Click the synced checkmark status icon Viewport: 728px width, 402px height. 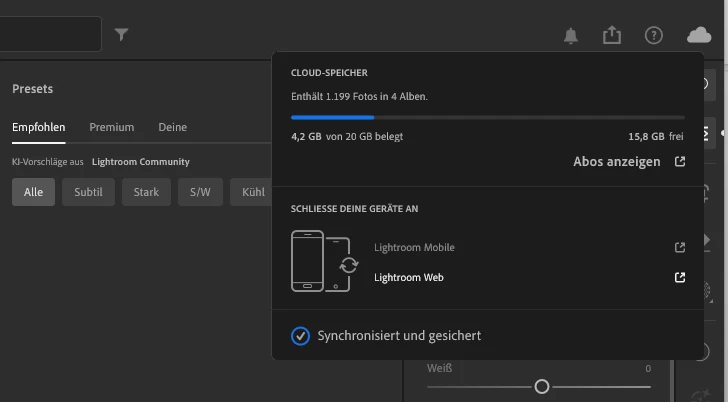[x=300, y=336]
